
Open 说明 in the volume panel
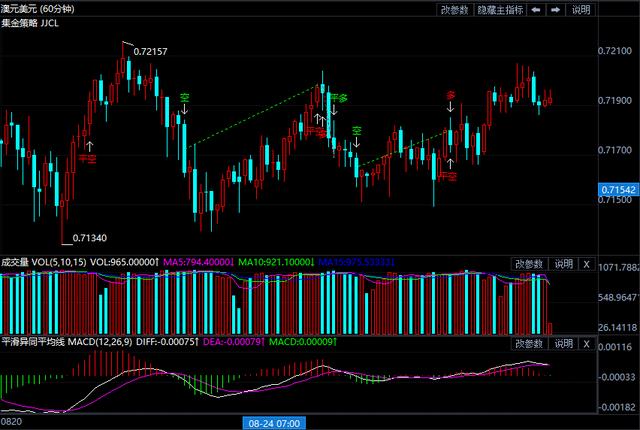563,264
